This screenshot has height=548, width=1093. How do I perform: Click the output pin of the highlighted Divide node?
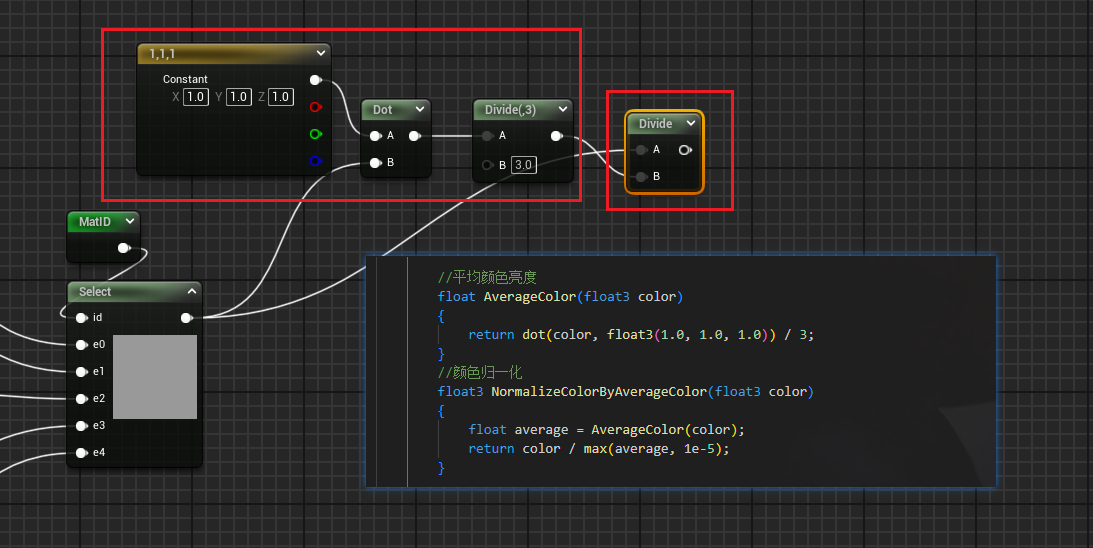pyautogui.click(x=685, y=150)
